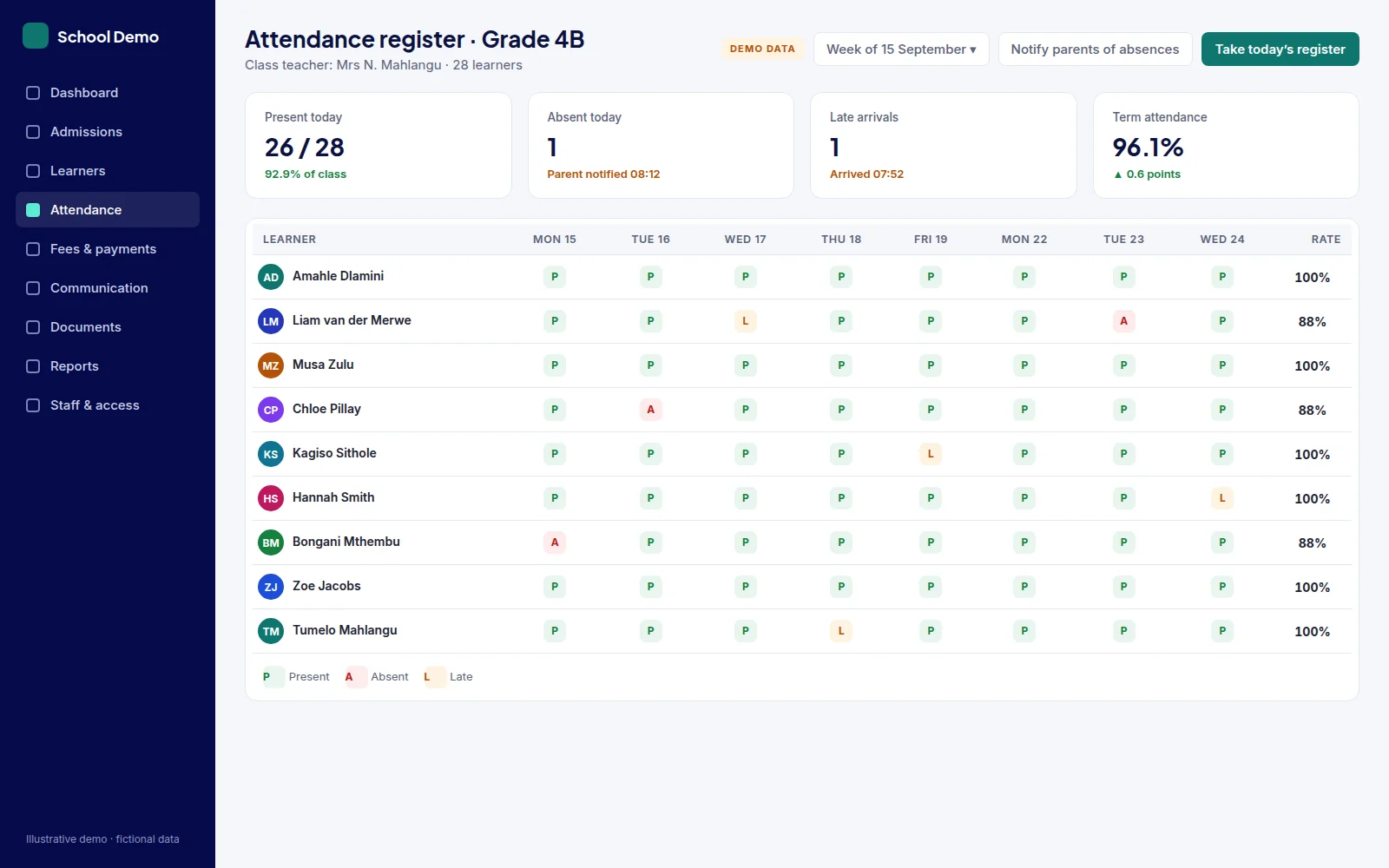Click Liam van der Merwe's late mark on Wed 17
Image resolution: width=1389 pixels, height=868 pixels.
pyautogui.click(x=745, y=321)
